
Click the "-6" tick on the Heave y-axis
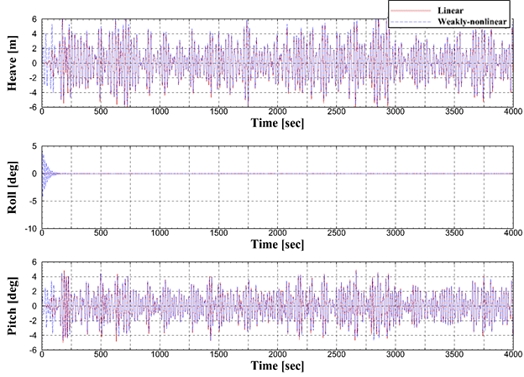click(x=33, y=107)
